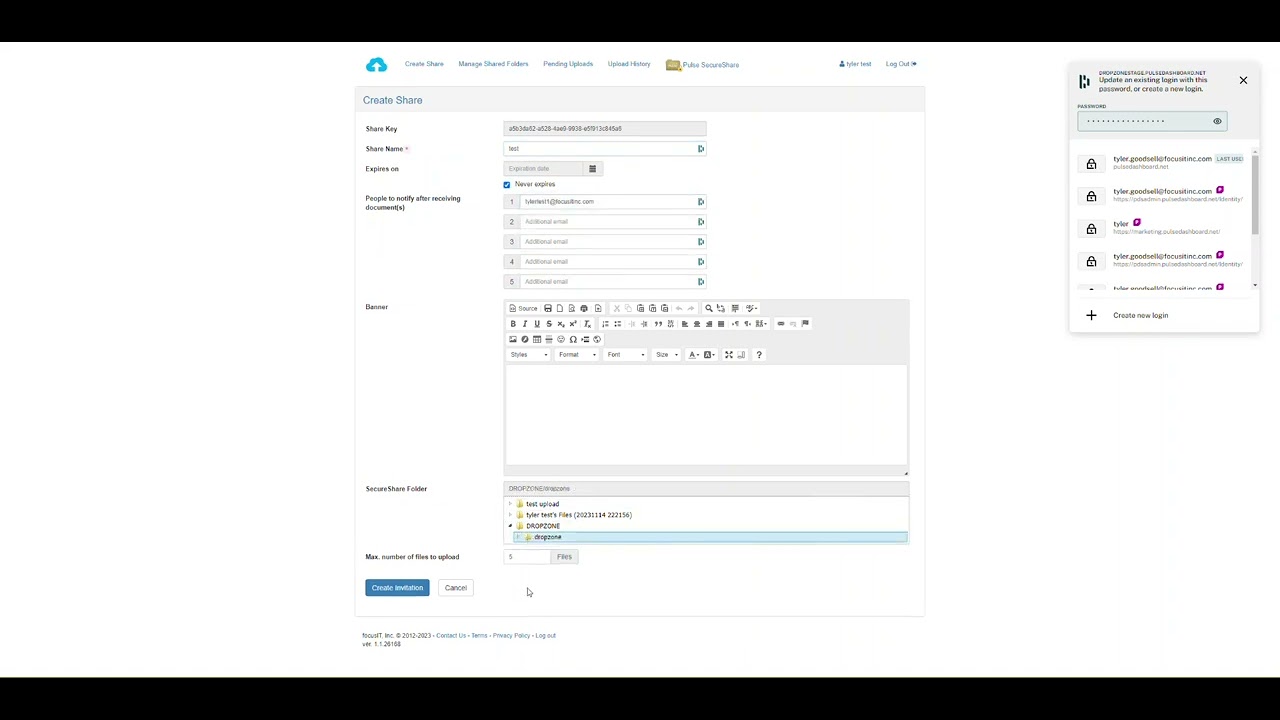The image size is (1280, 720).
Task: Insert special character (Omega) in editor
Action: tap(573, 339)
